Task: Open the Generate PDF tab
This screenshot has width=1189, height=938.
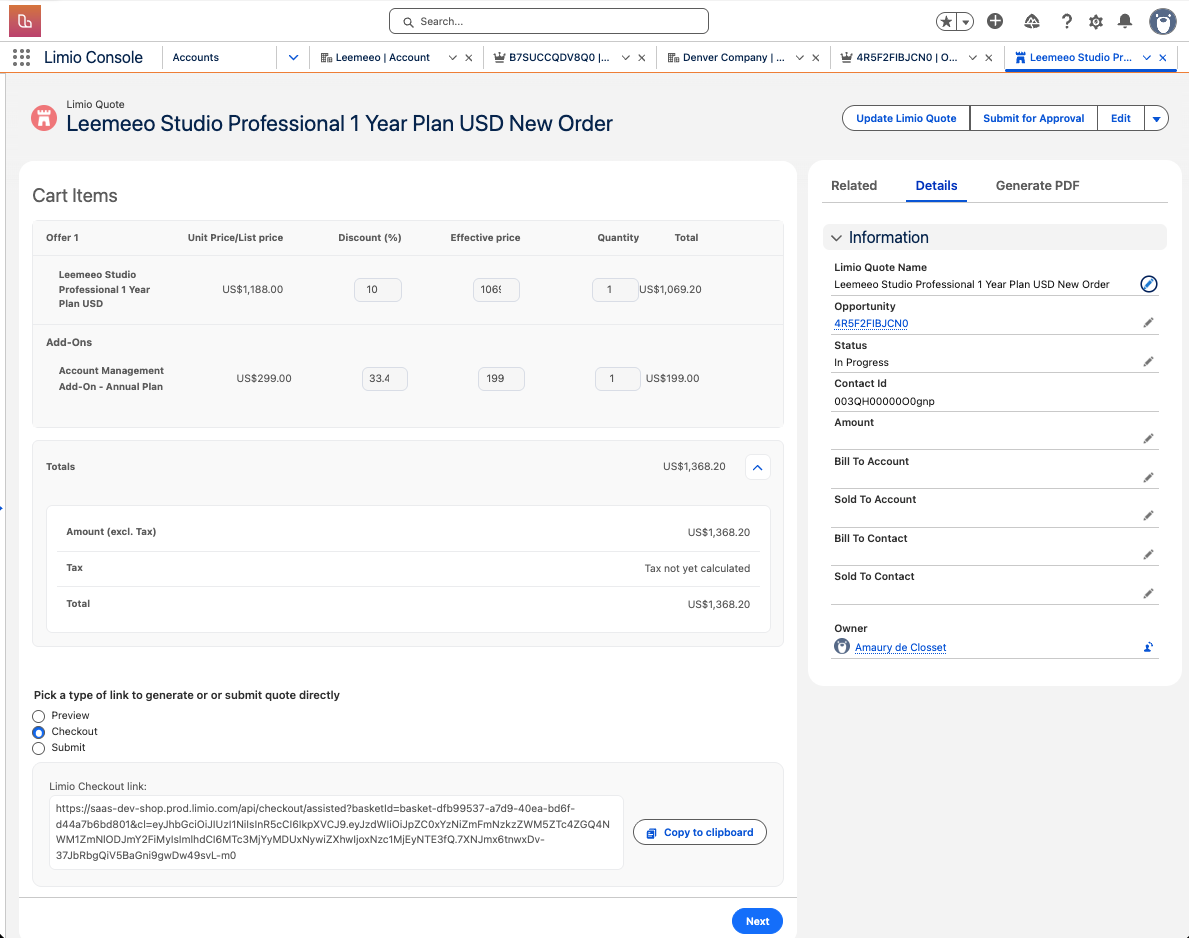Action: tap(1037, 186)
